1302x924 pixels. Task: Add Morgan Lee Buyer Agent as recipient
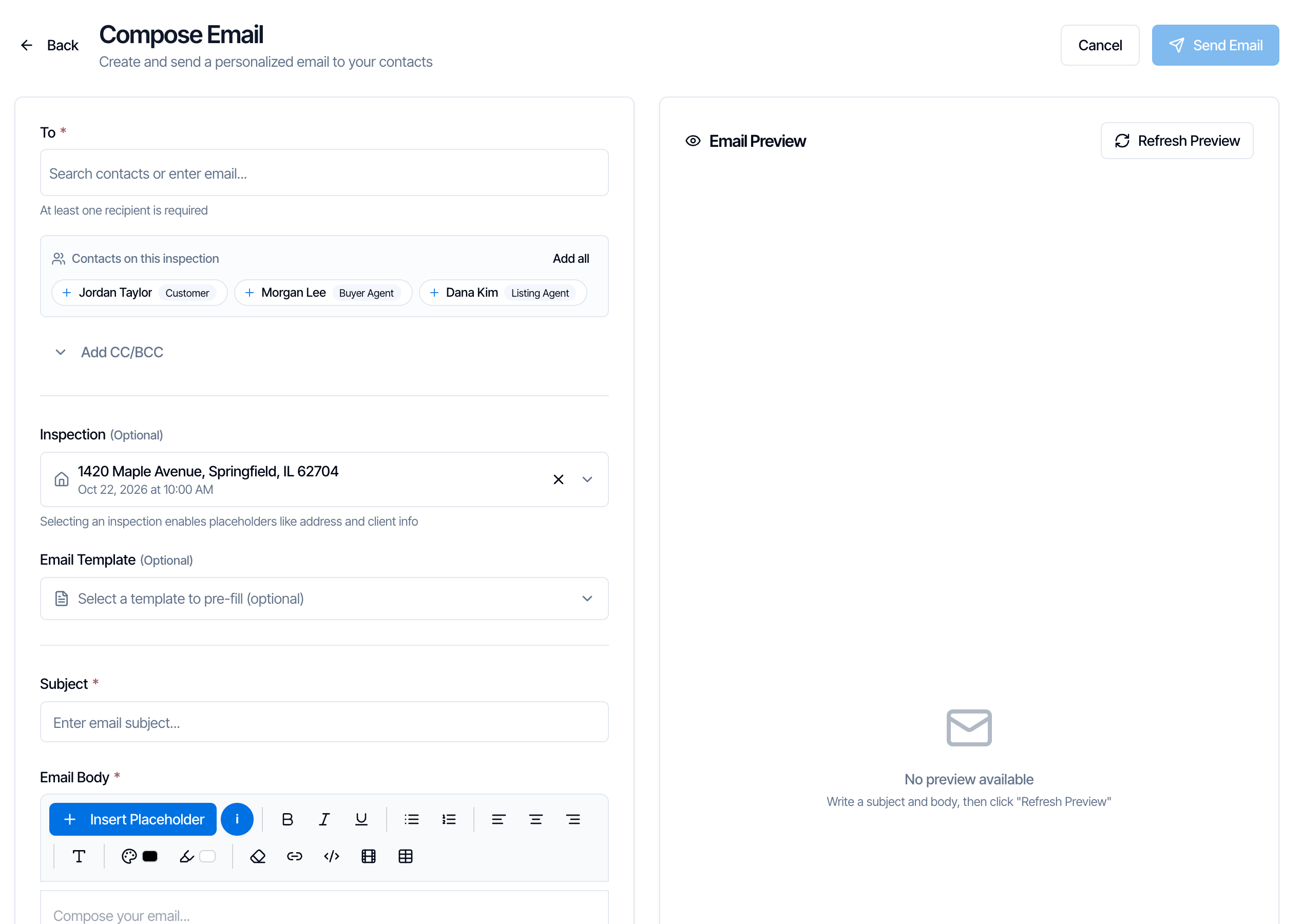click(x=323, y=293)
